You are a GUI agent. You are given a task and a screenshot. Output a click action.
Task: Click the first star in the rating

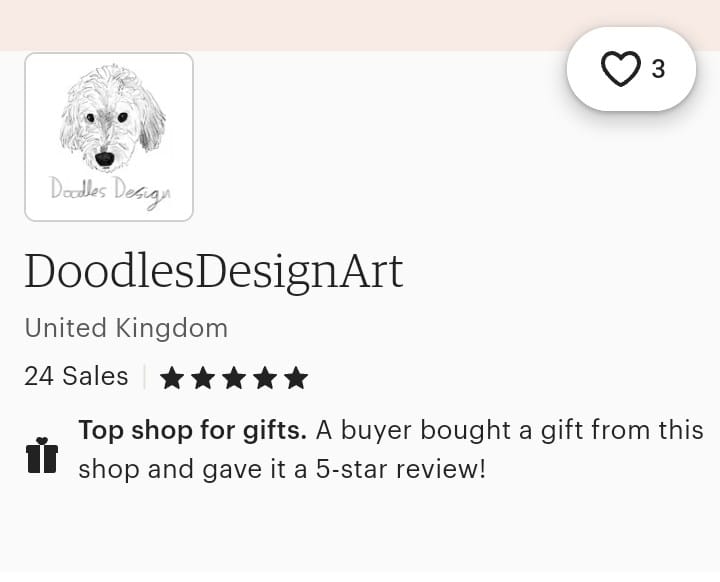coord(172,378)
